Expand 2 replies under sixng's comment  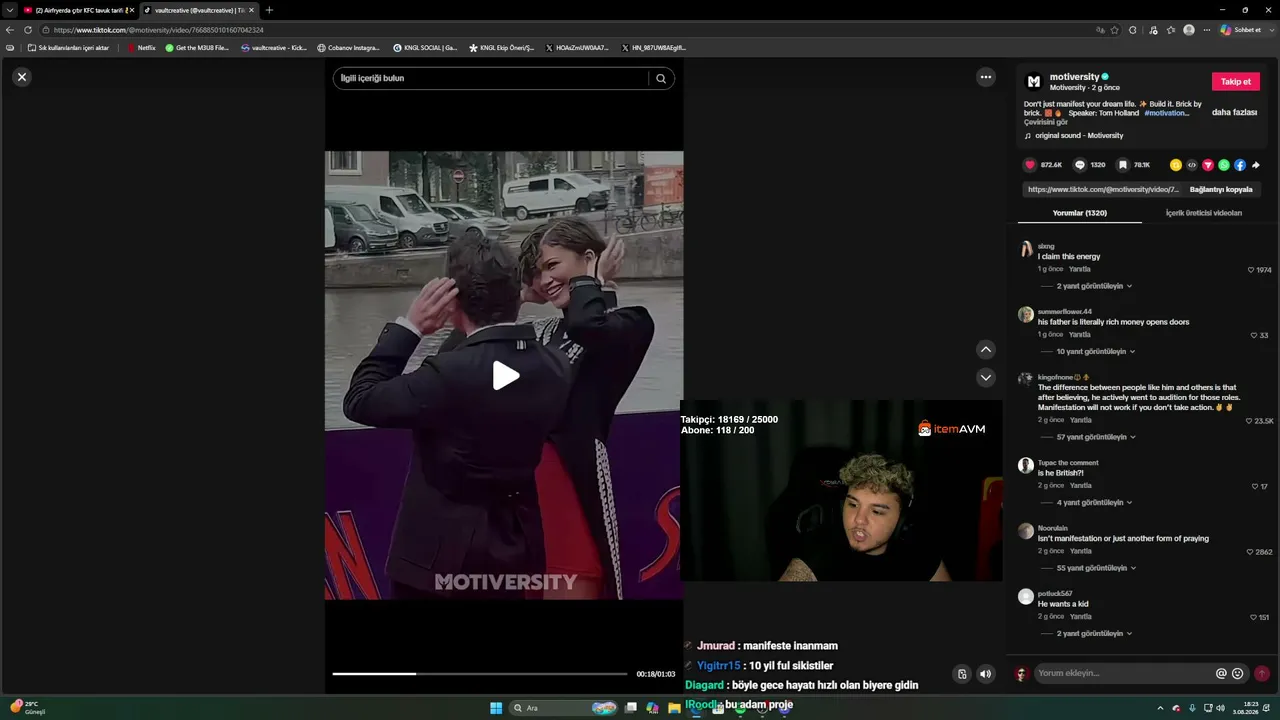tap(1094, 286)
